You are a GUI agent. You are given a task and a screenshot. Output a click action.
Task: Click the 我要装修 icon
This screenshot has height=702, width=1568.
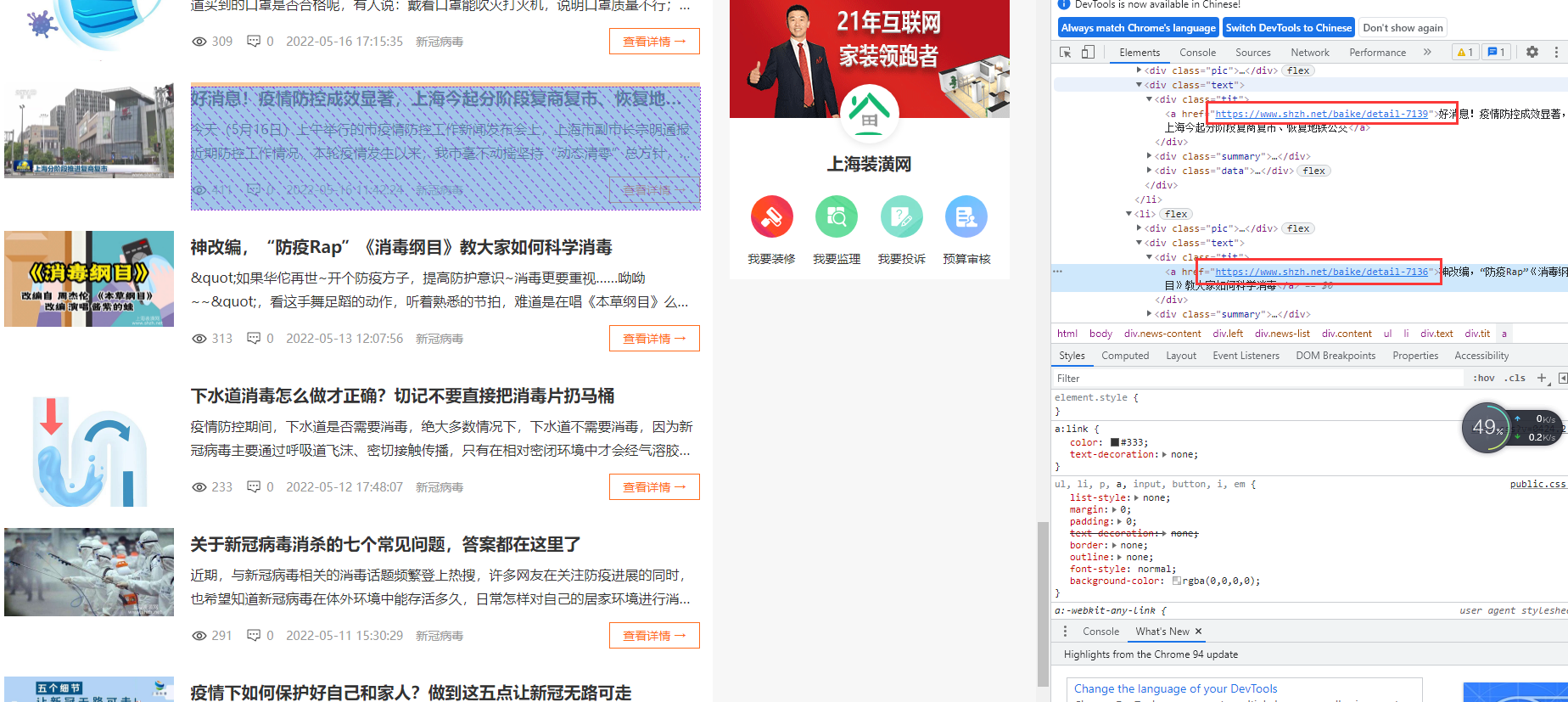772,217
